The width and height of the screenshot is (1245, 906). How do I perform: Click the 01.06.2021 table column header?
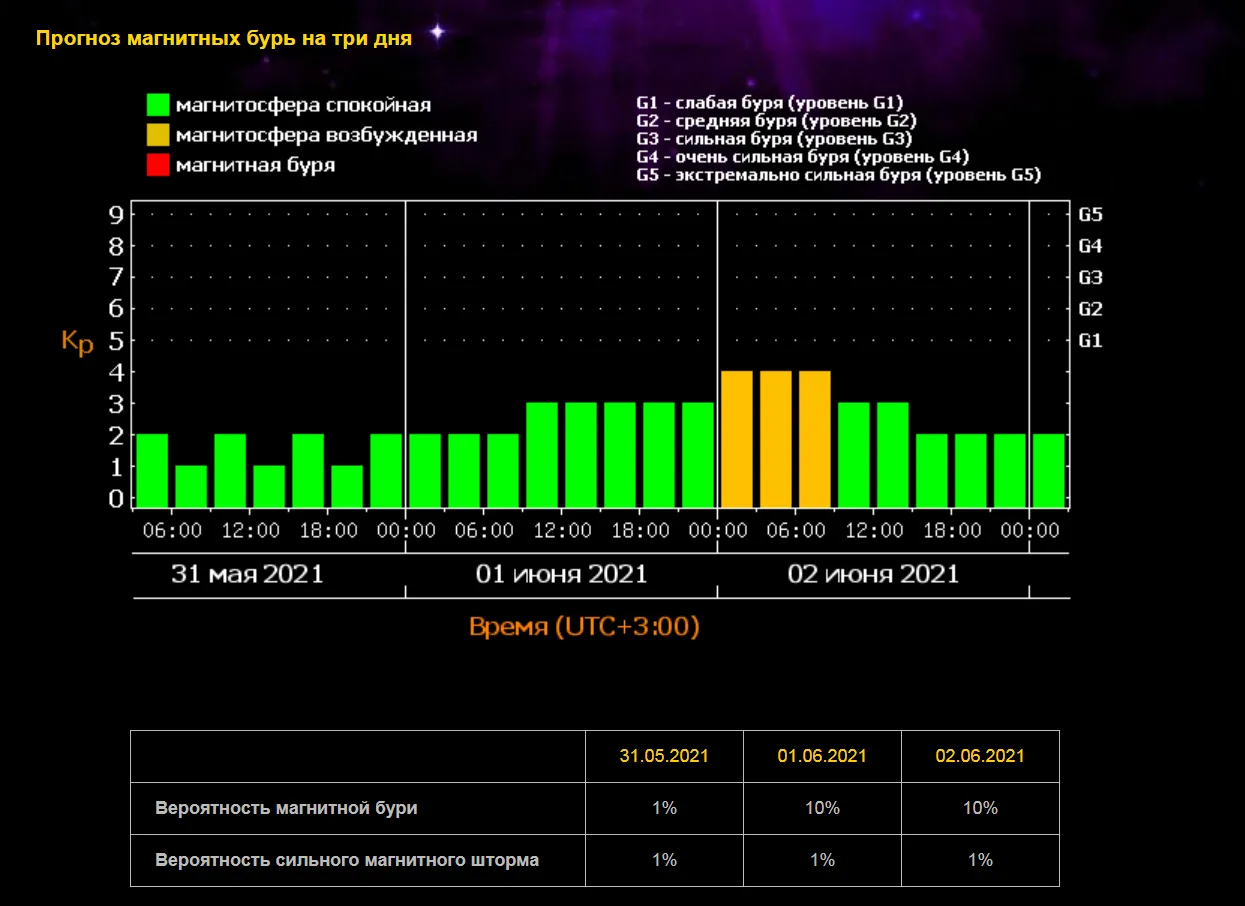tap(822, 756)
